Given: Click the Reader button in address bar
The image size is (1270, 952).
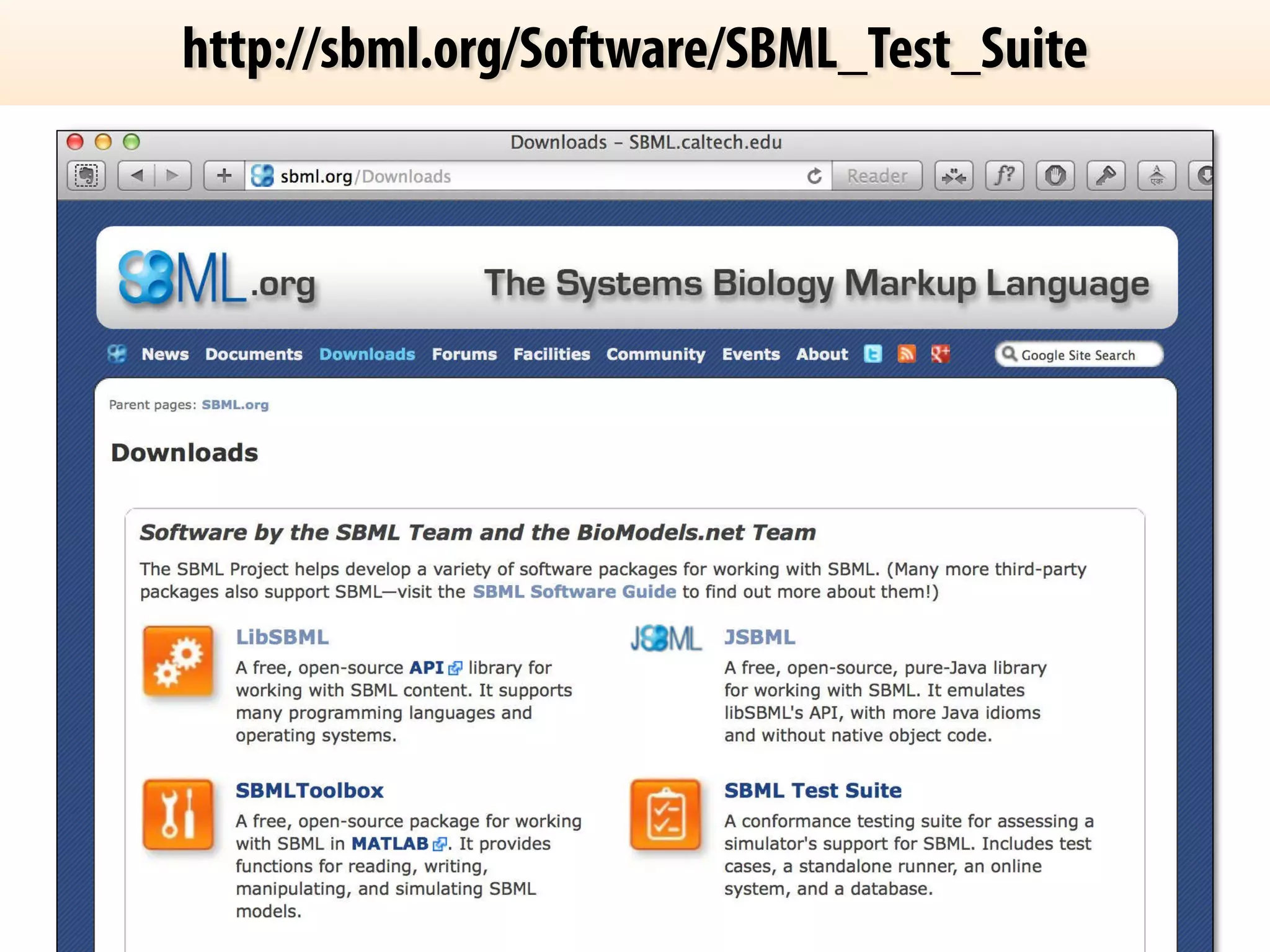Looking at the screenshot, I should click(877, 176).
